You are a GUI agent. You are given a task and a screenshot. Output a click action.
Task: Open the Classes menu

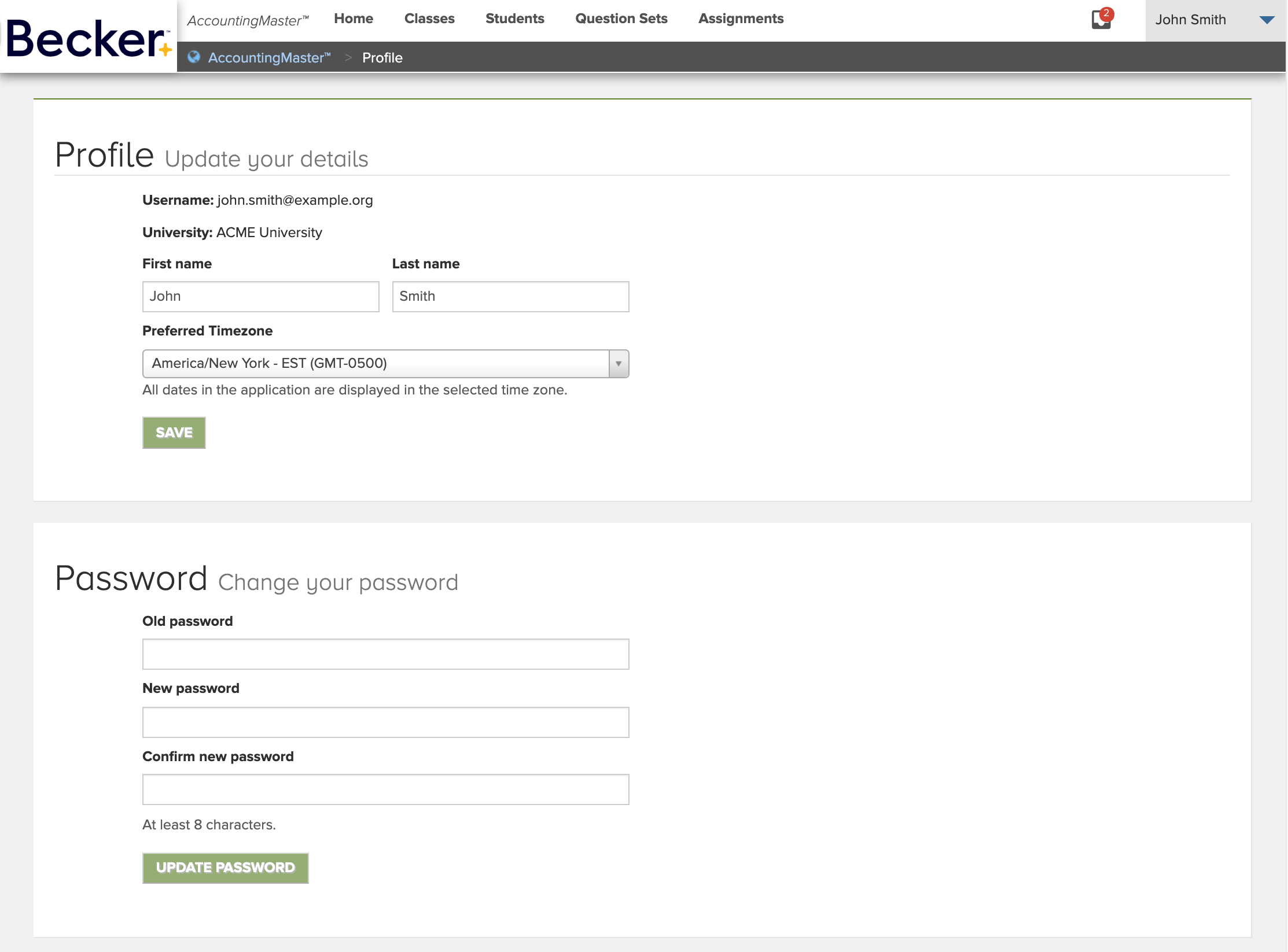pos(429,19)
